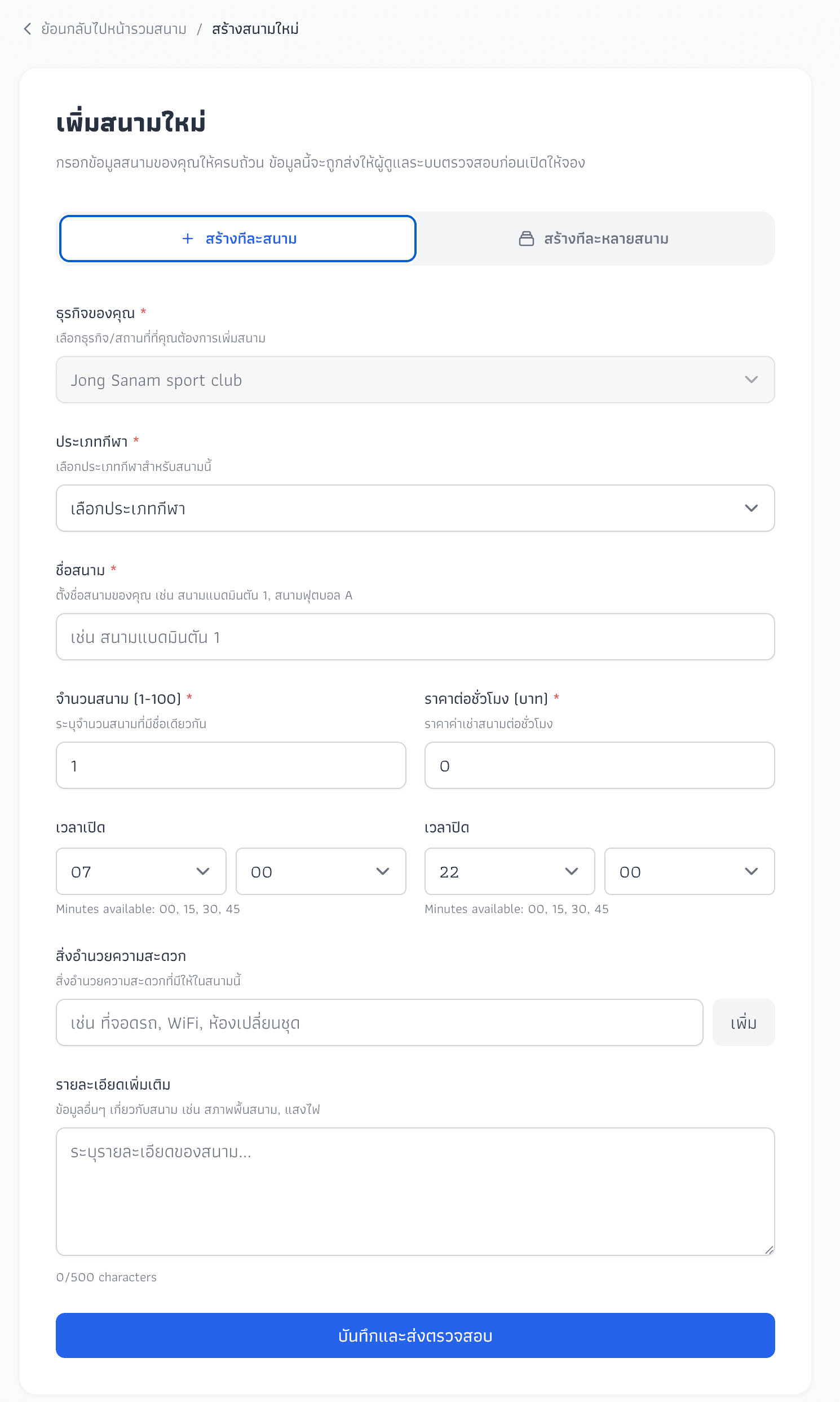Click the box icon beside สร้างทีละหลายสนาม
840x1402 pixels.
coord(526,239)
